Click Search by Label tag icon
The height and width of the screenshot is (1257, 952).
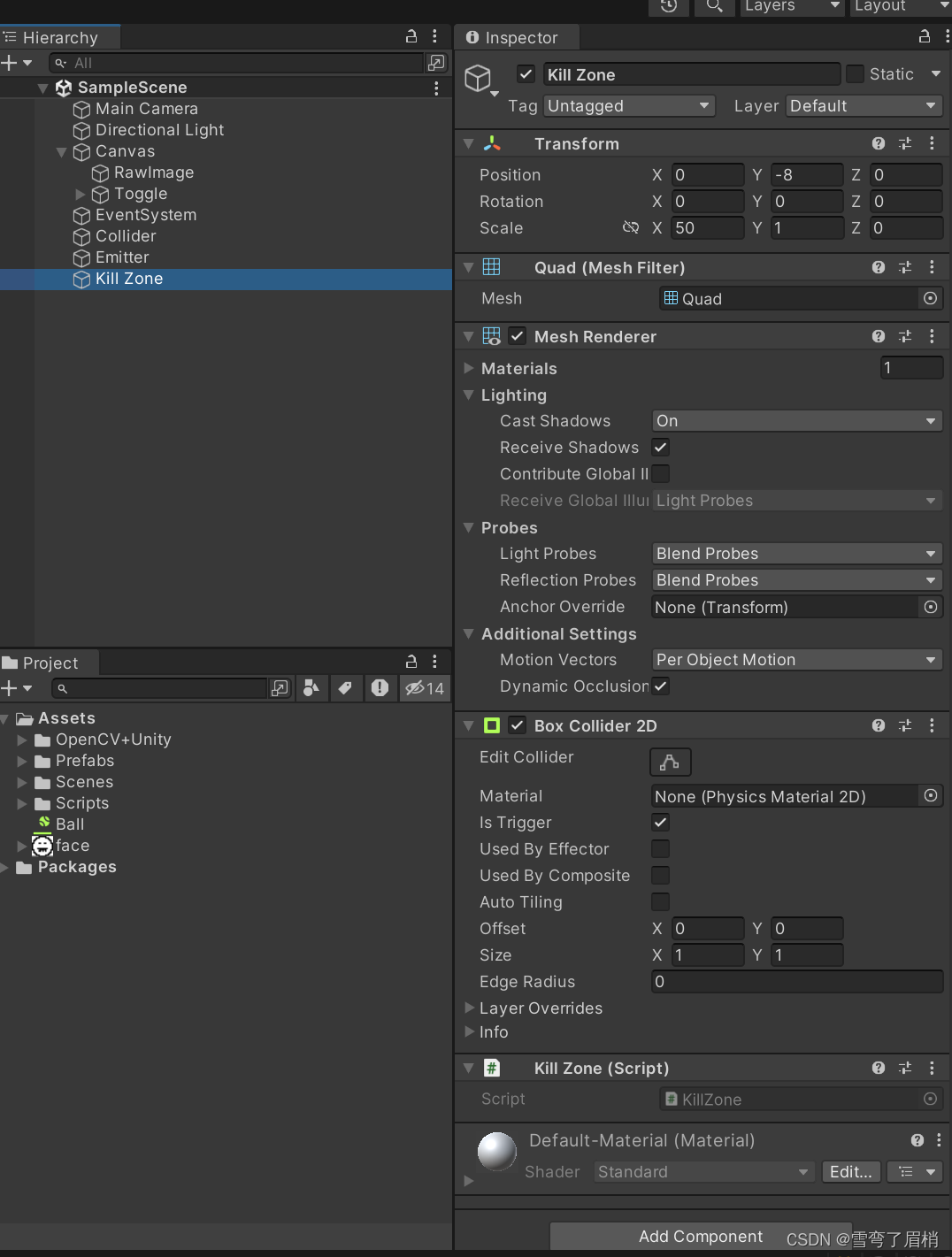click(x=345, y=688)
